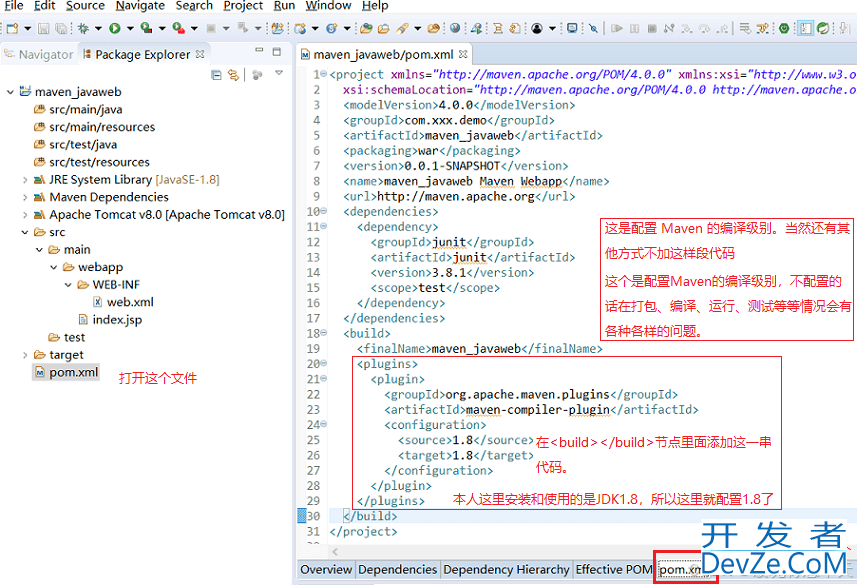857x585 pixels.
Task: Select web.xml file in tree
Action: [124, 302]
